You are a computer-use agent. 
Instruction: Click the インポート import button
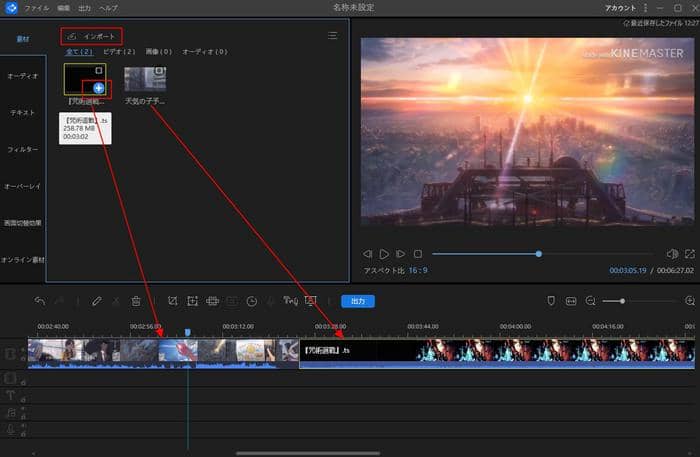pyautogui.click(x=91, y=36)
